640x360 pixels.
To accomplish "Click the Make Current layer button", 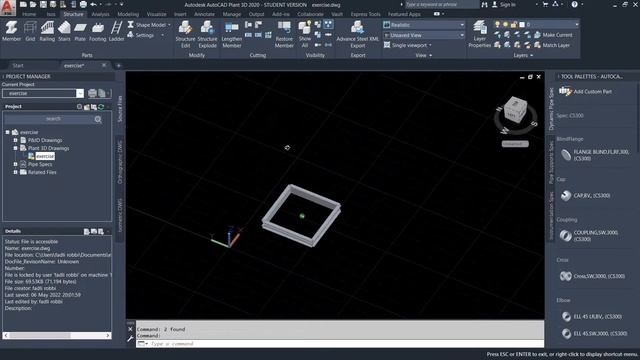I will (553, 35).
